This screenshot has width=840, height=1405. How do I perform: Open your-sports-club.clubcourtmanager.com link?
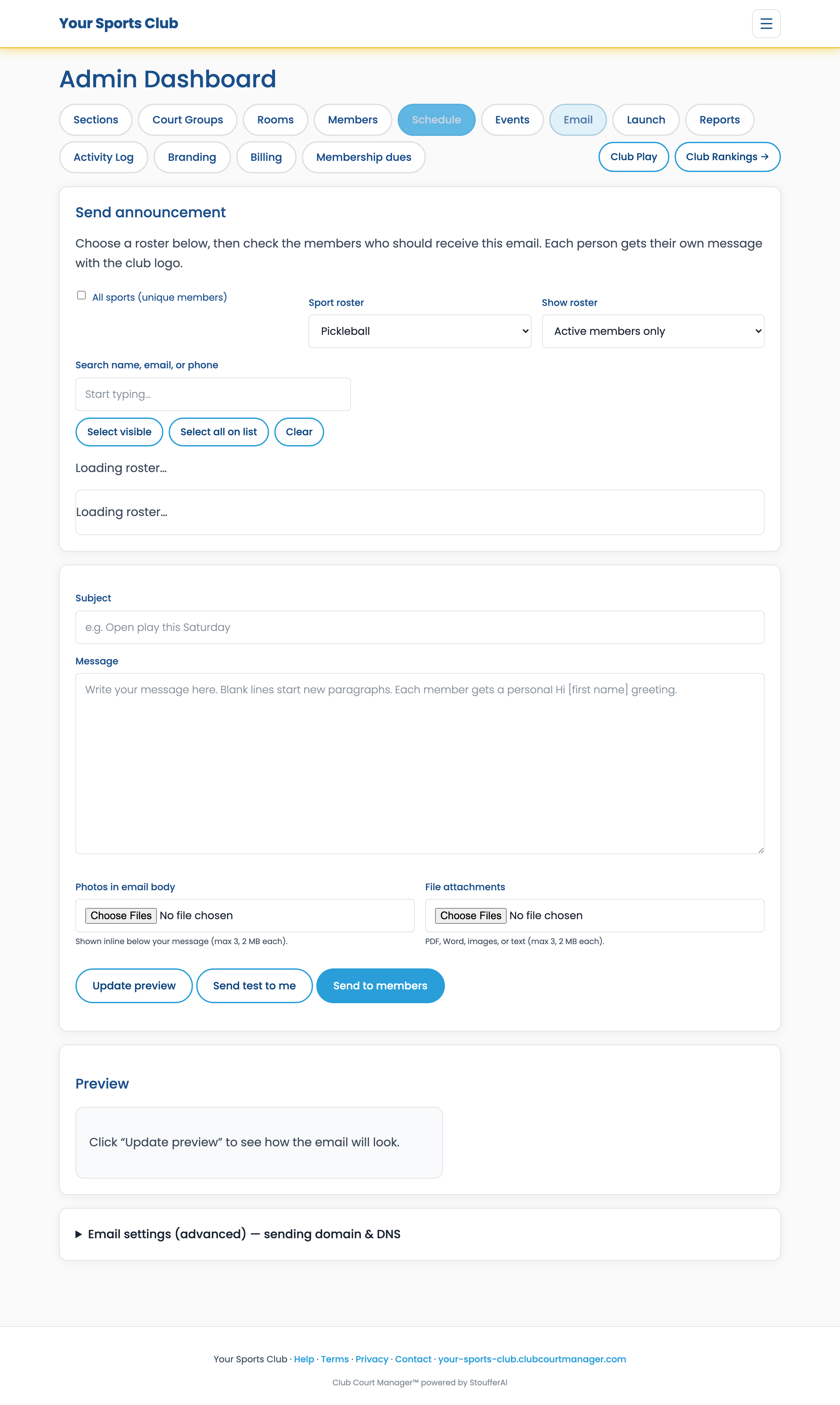click(x=532, y=1359)
